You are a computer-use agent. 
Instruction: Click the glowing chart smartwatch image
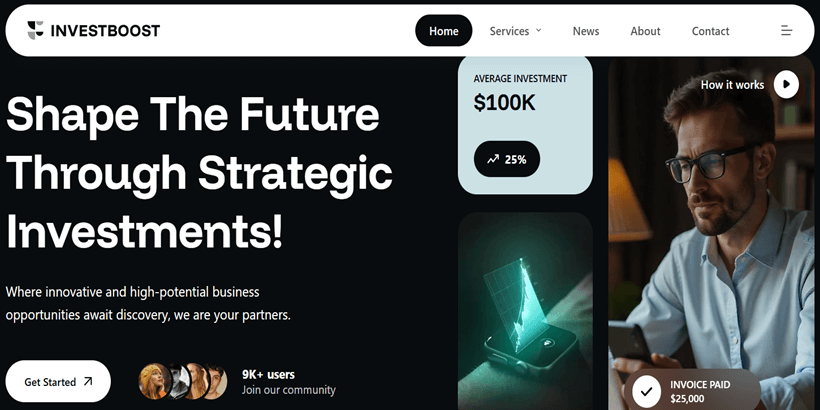pos(525,311)
